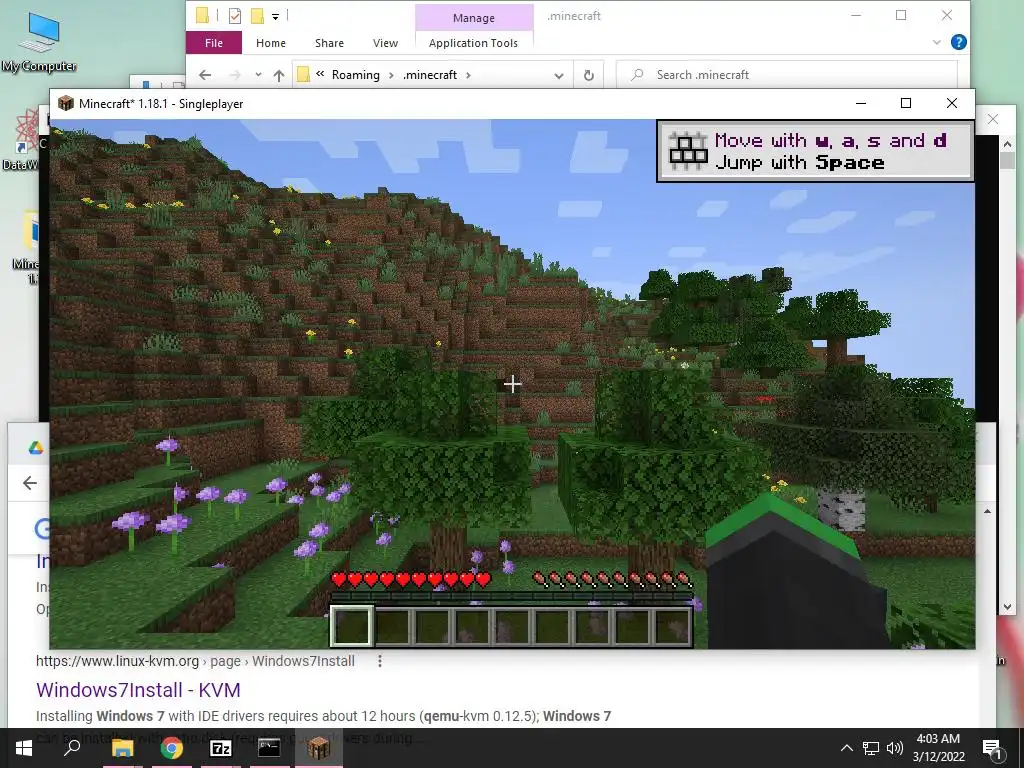Open File Explorer from the taskbar
Viewport: 1024px width, 768px height.
tap(122, 748)
